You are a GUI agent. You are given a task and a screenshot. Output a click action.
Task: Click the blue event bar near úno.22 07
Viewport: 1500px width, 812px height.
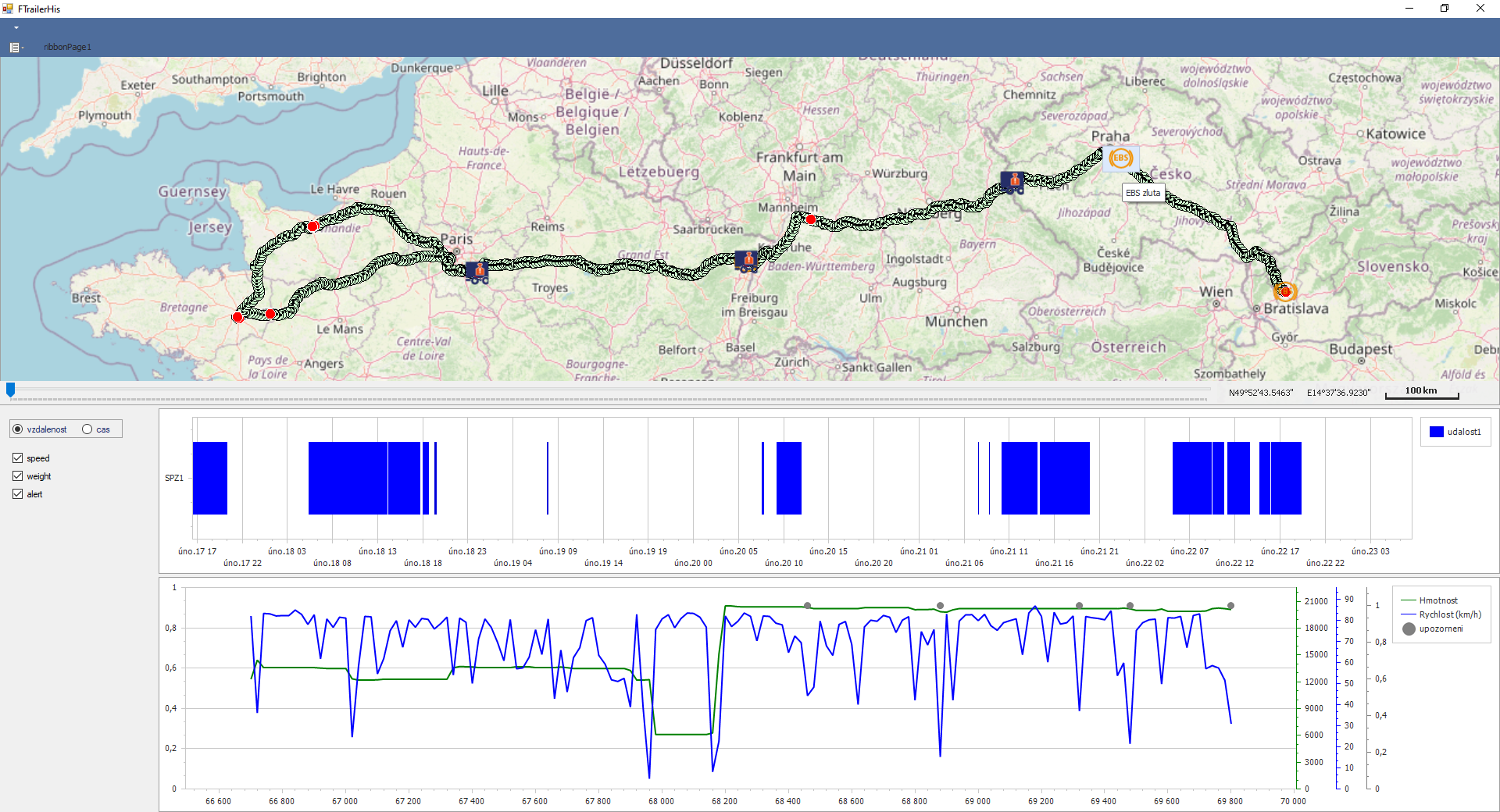pyautogui.click(x=1192, y=478)
